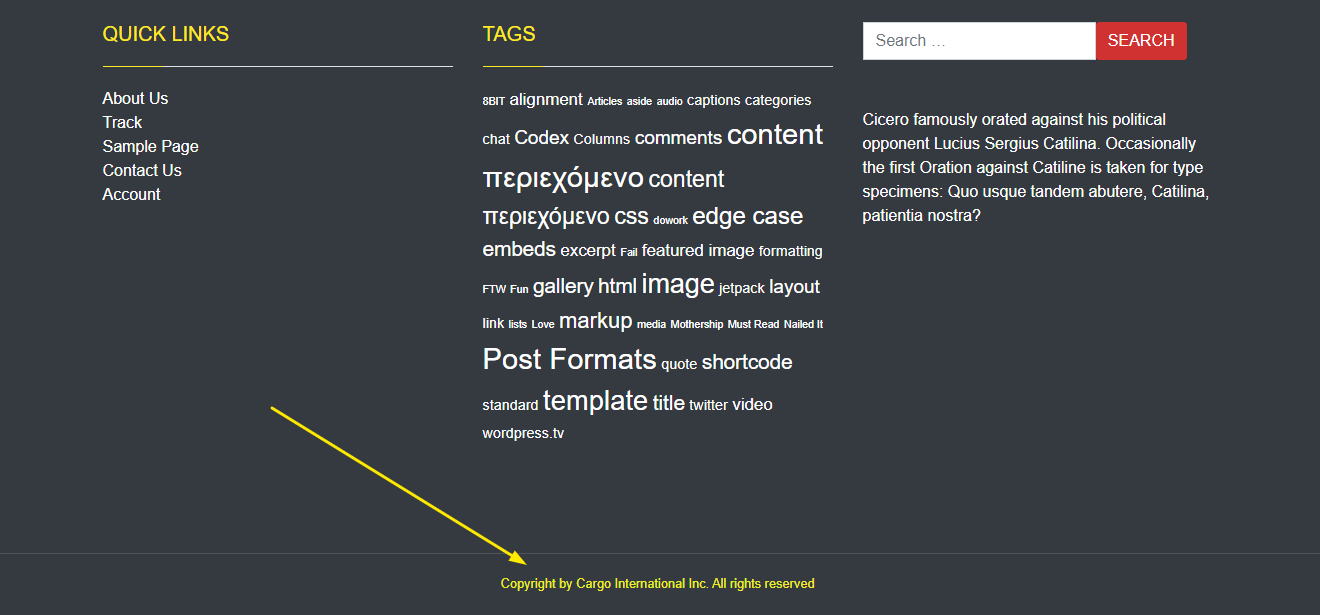Open the formatting tag

click(x=791, y=251)
